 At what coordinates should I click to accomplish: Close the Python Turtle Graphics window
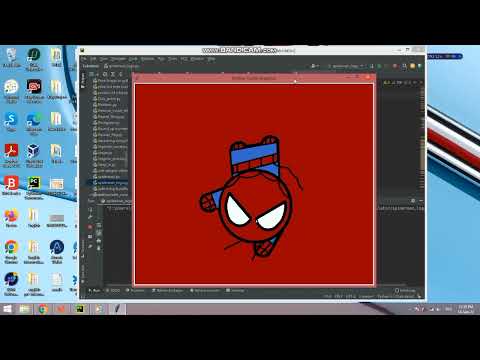click(x=369, y=78)
